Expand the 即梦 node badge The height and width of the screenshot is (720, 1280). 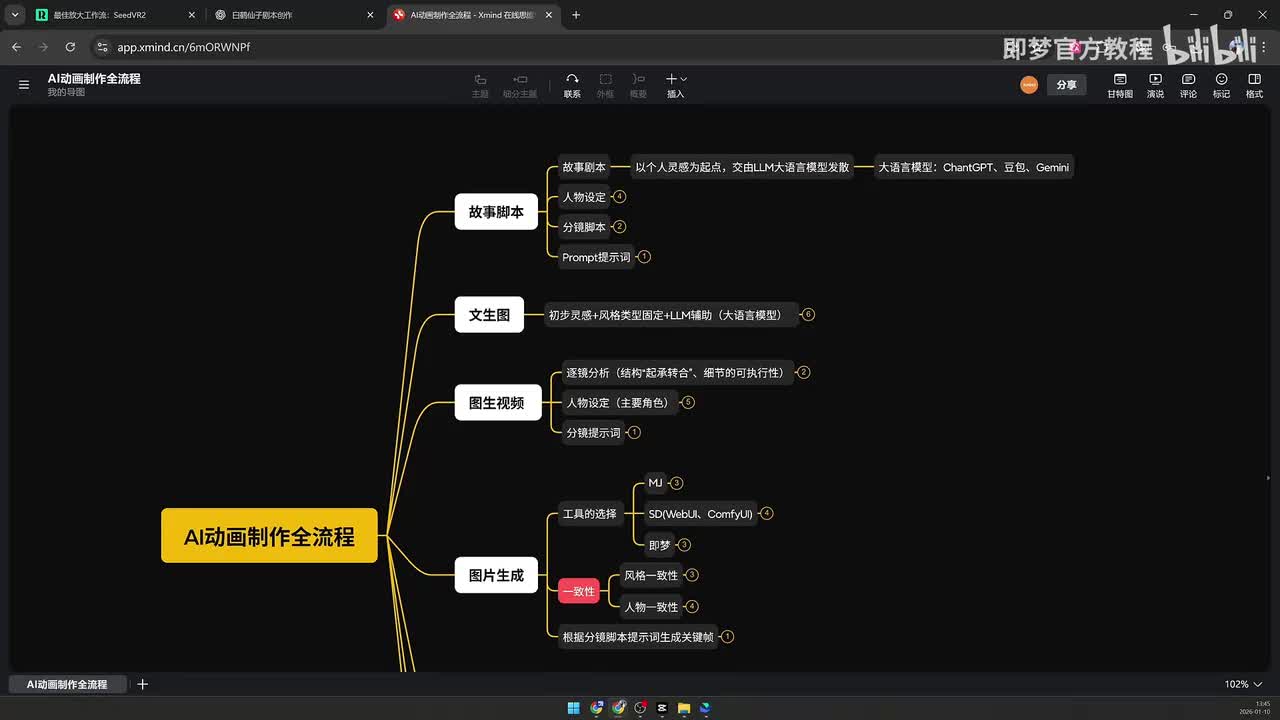tap(685, 545)
